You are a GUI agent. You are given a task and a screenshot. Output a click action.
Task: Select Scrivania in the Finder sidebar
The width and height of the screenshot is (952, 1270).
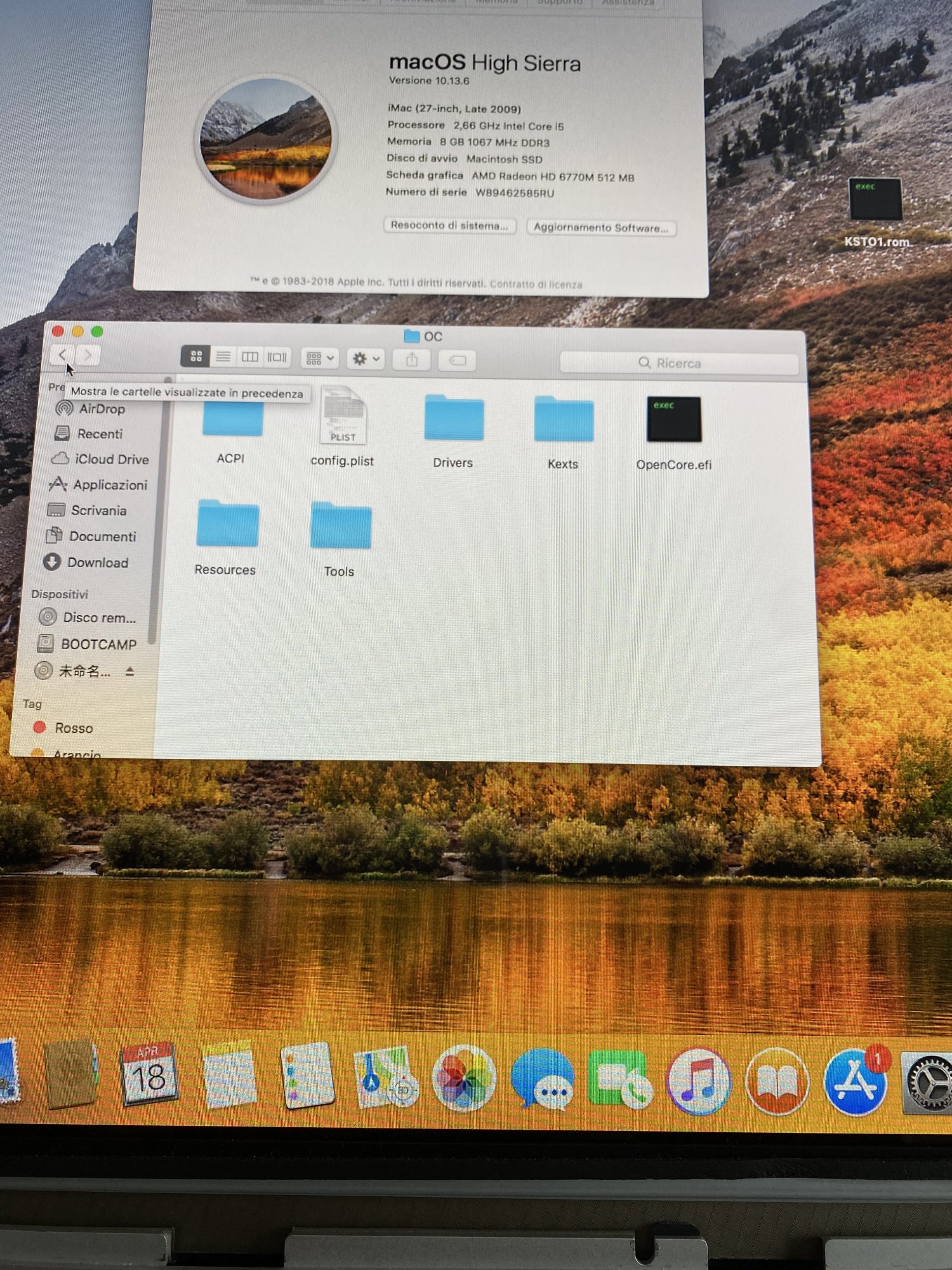pyautogui.click(x=87, y=511)
